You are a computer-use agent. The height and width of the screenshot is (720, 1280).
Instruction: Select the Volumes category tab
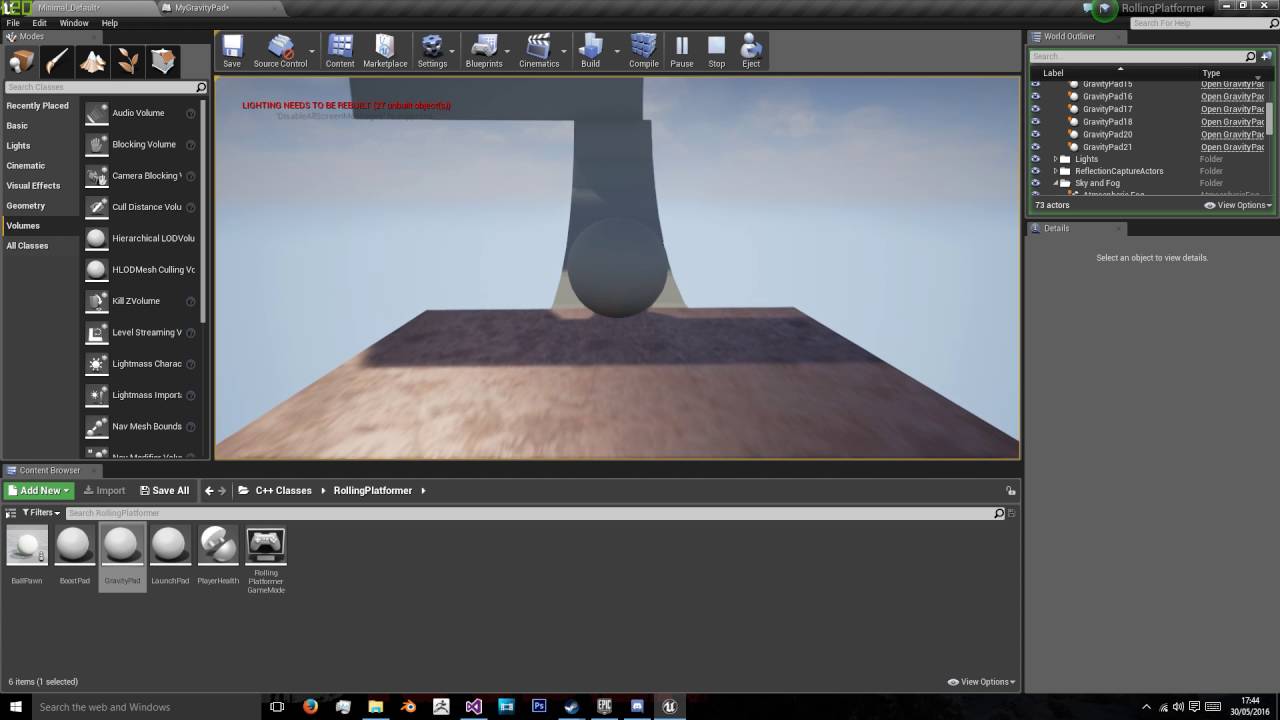point(40,226)
